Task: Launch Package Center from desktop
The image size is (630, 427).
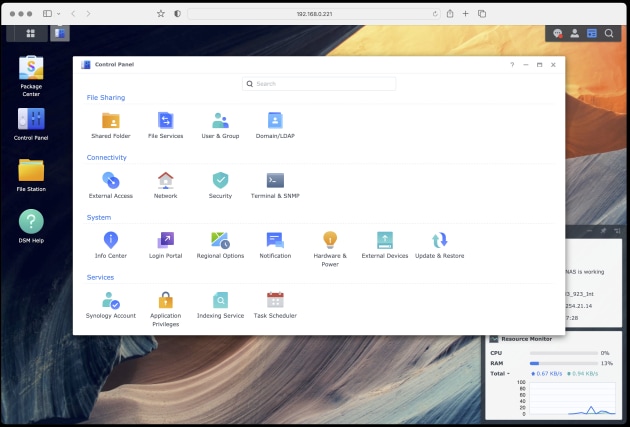Action: point(31,76)
